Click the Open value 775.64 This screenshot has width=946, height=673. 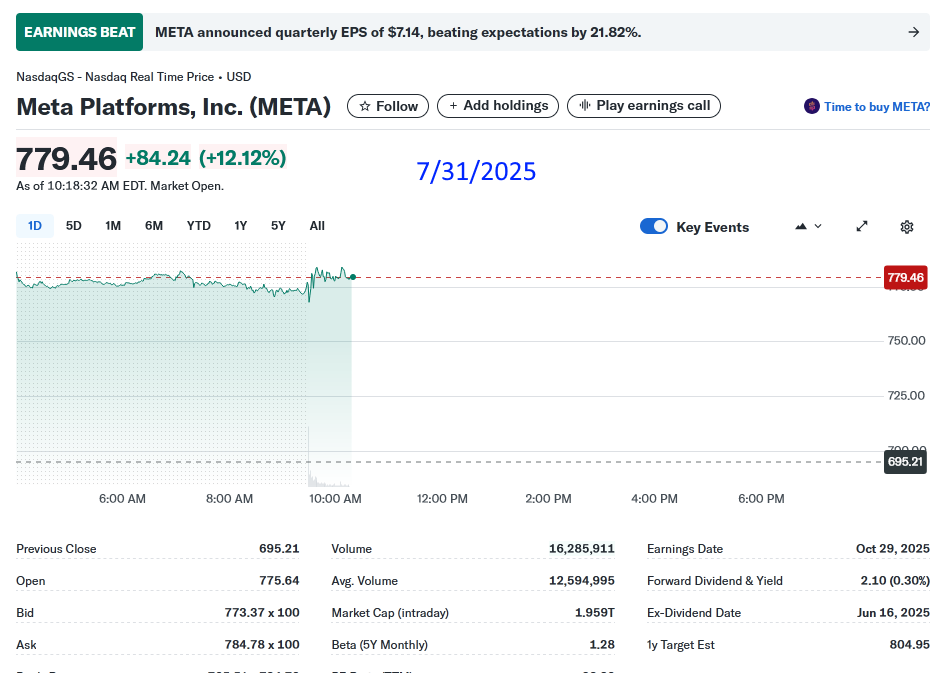(279, 581)
